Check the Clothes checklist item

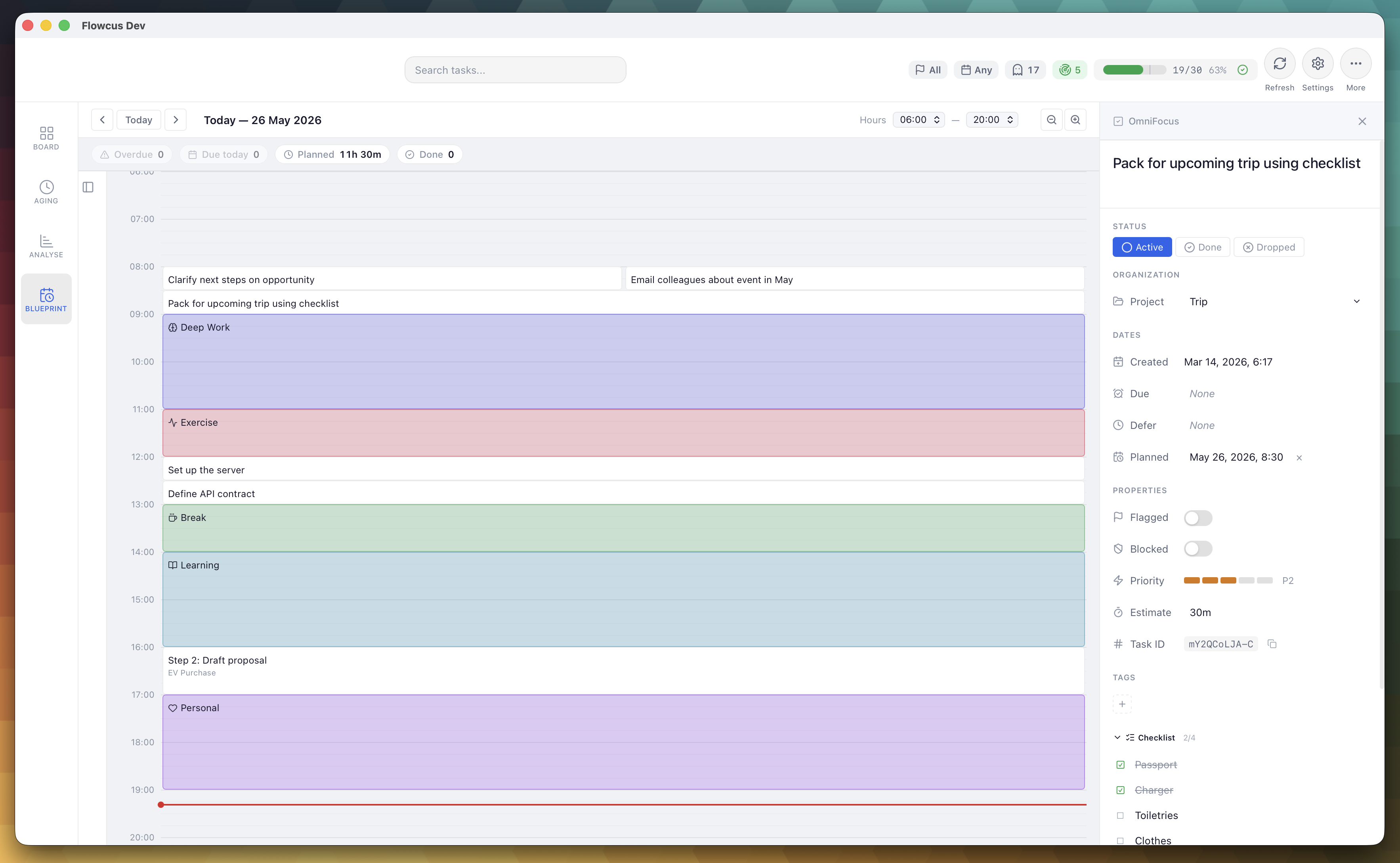click(x=1120, y=841)
